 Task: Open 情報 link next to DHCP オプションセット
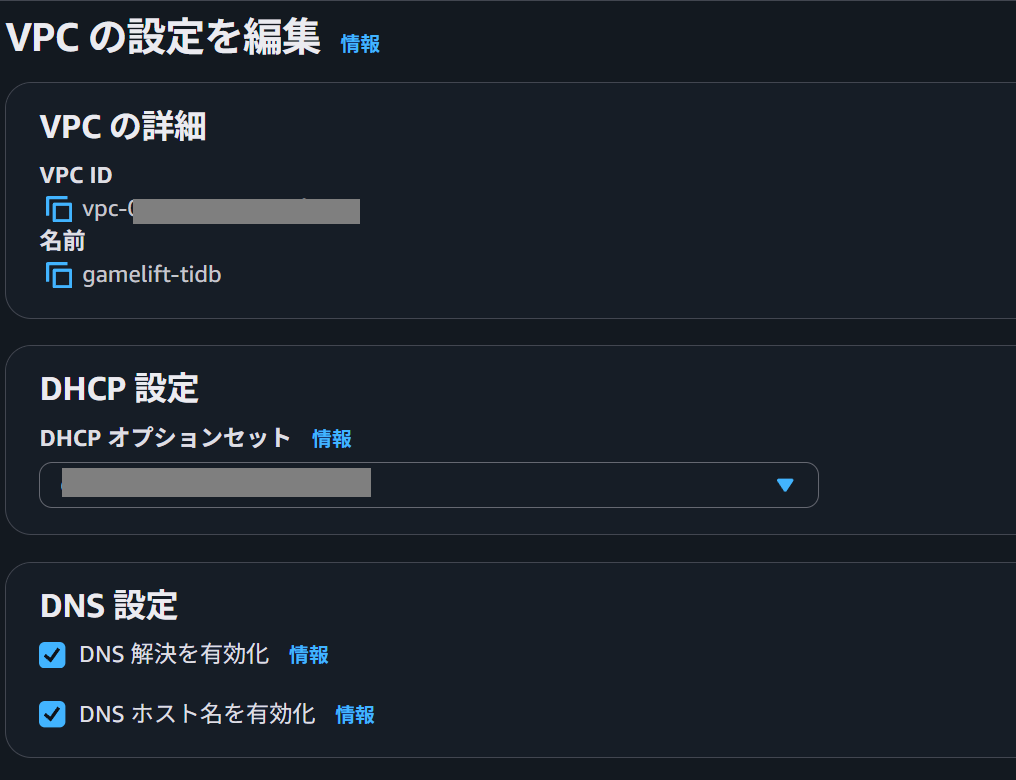[x=332, y=439]
